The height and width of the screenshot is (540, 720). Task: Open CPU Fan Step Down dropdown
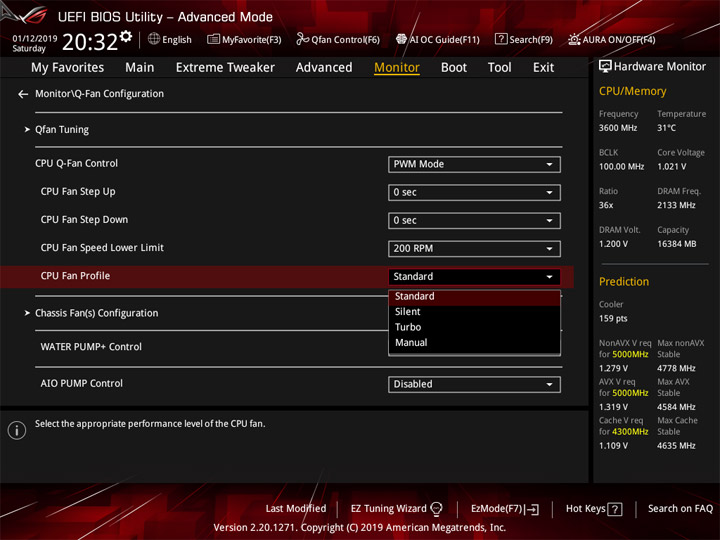[x=474, y=220]
